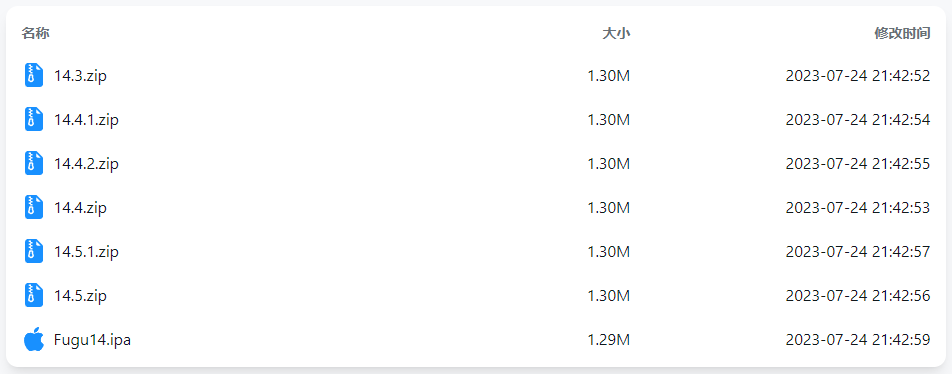
Task: Click the zip icon beside 14.5.zip
Action: point(34,296)
